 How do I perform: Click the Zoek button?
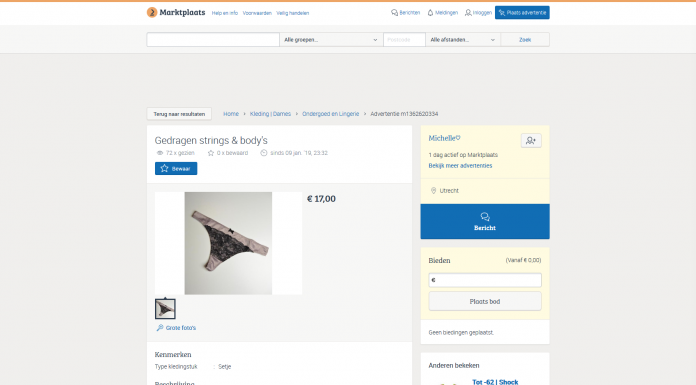pyautogui.click(x=525, y=40)
